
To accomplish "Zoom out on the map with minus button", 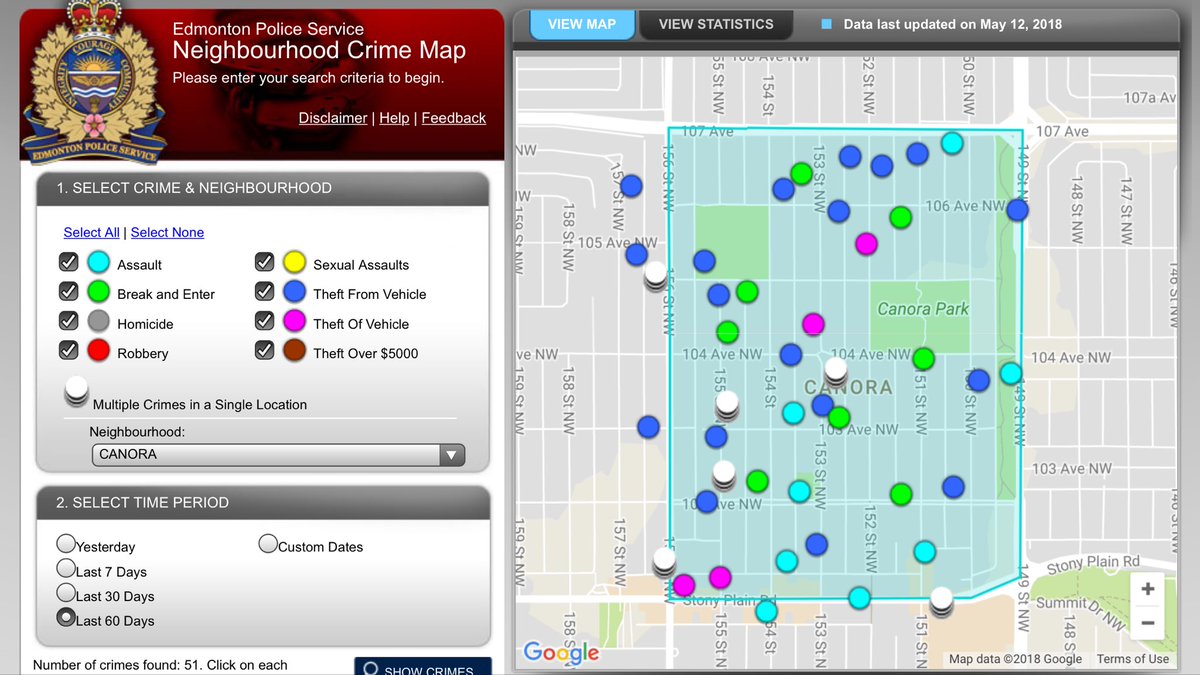I will pyautogui.click(x=1147, y=623).
